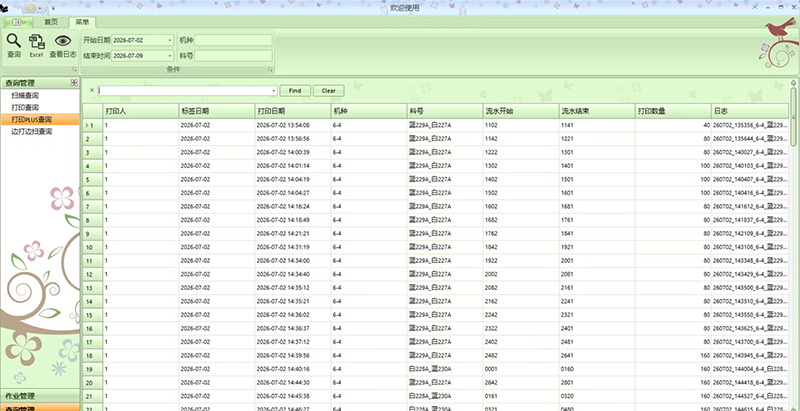Switch to the 首页 tab
Image resolution: width=800 pixels, height=411 pixels.
(51, 22)
